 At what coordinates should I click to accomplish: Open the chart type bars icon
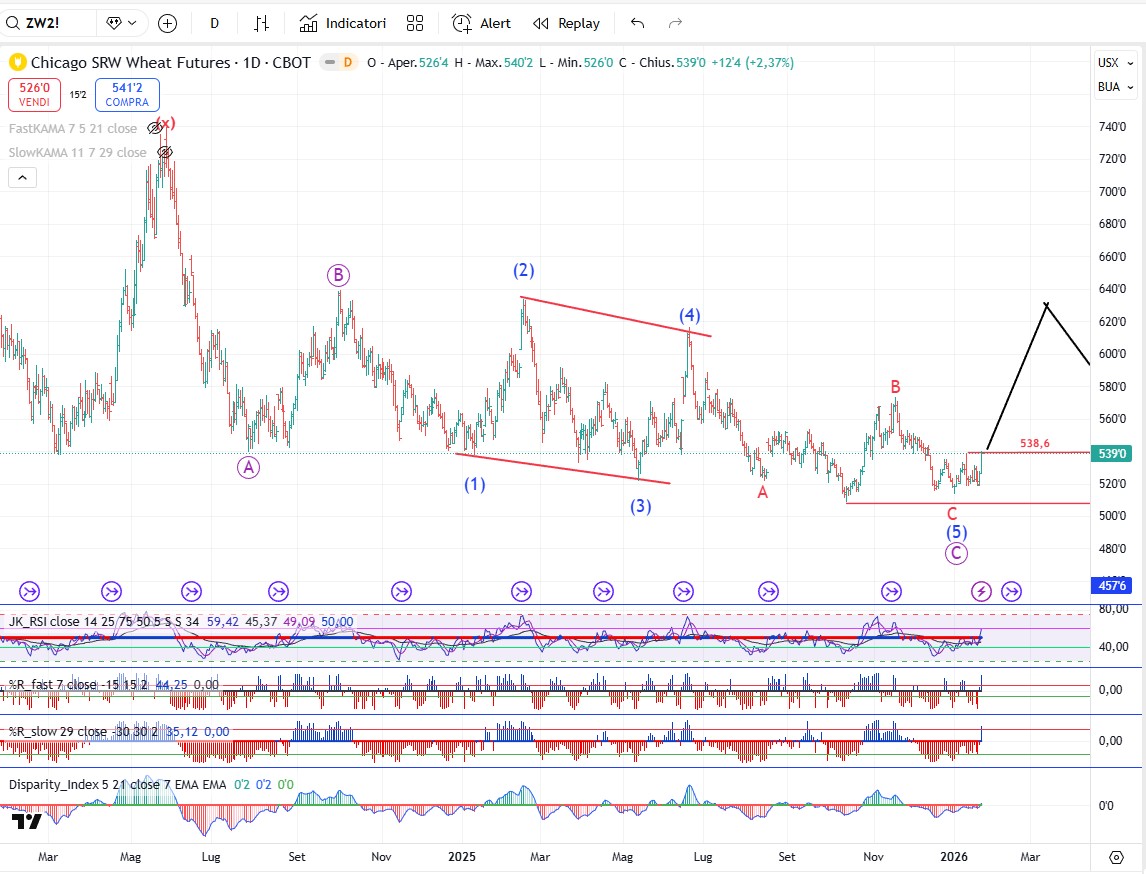click(262, 23)
